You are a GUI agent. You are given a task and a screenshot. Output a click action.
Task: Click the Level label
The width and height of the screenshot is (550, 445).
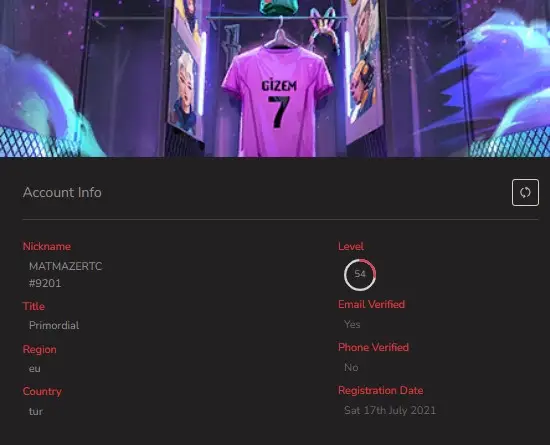[351, 246]
